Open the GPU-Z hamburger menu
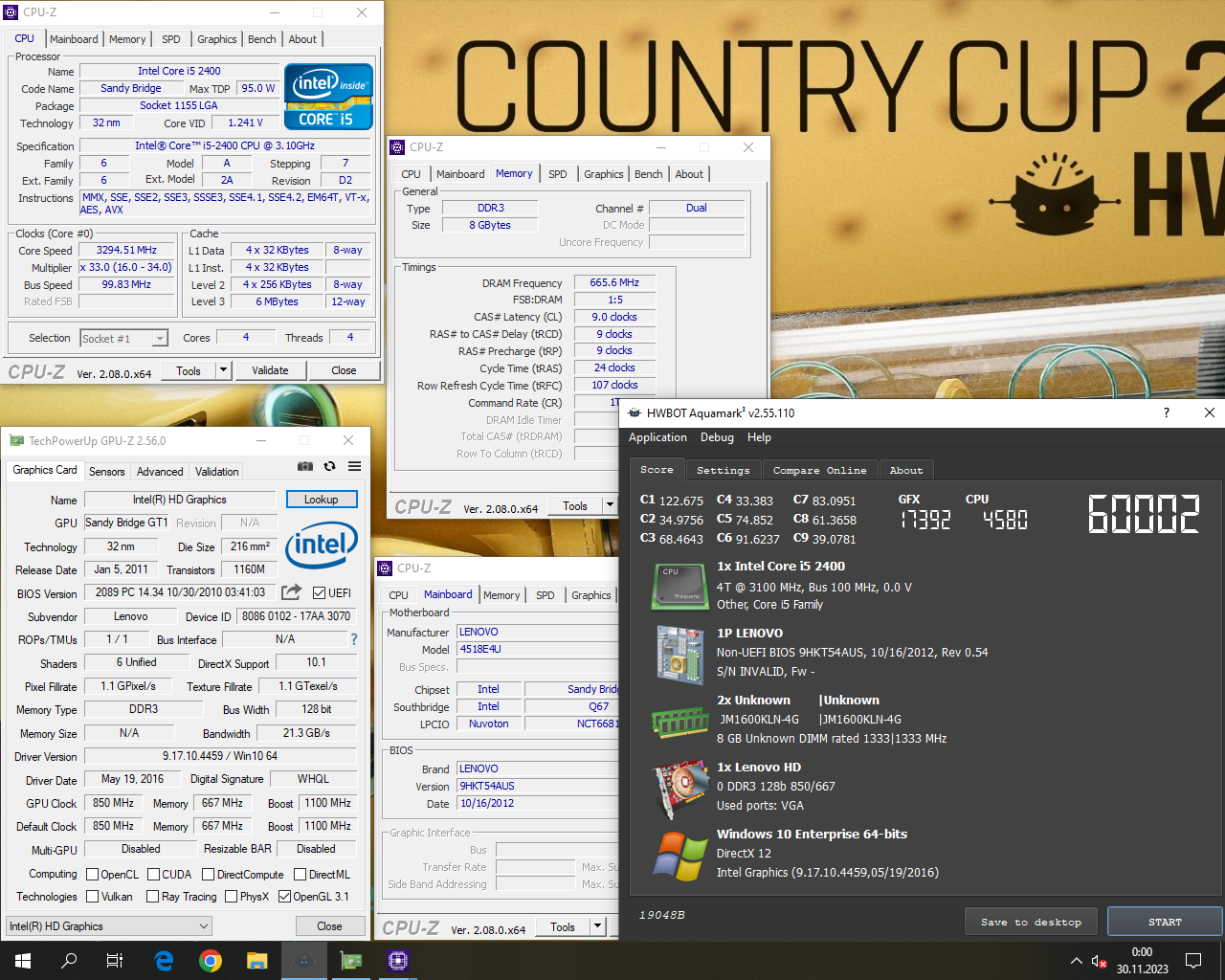Viewport: 1225px width, 980px height. (x=354, y=466)
